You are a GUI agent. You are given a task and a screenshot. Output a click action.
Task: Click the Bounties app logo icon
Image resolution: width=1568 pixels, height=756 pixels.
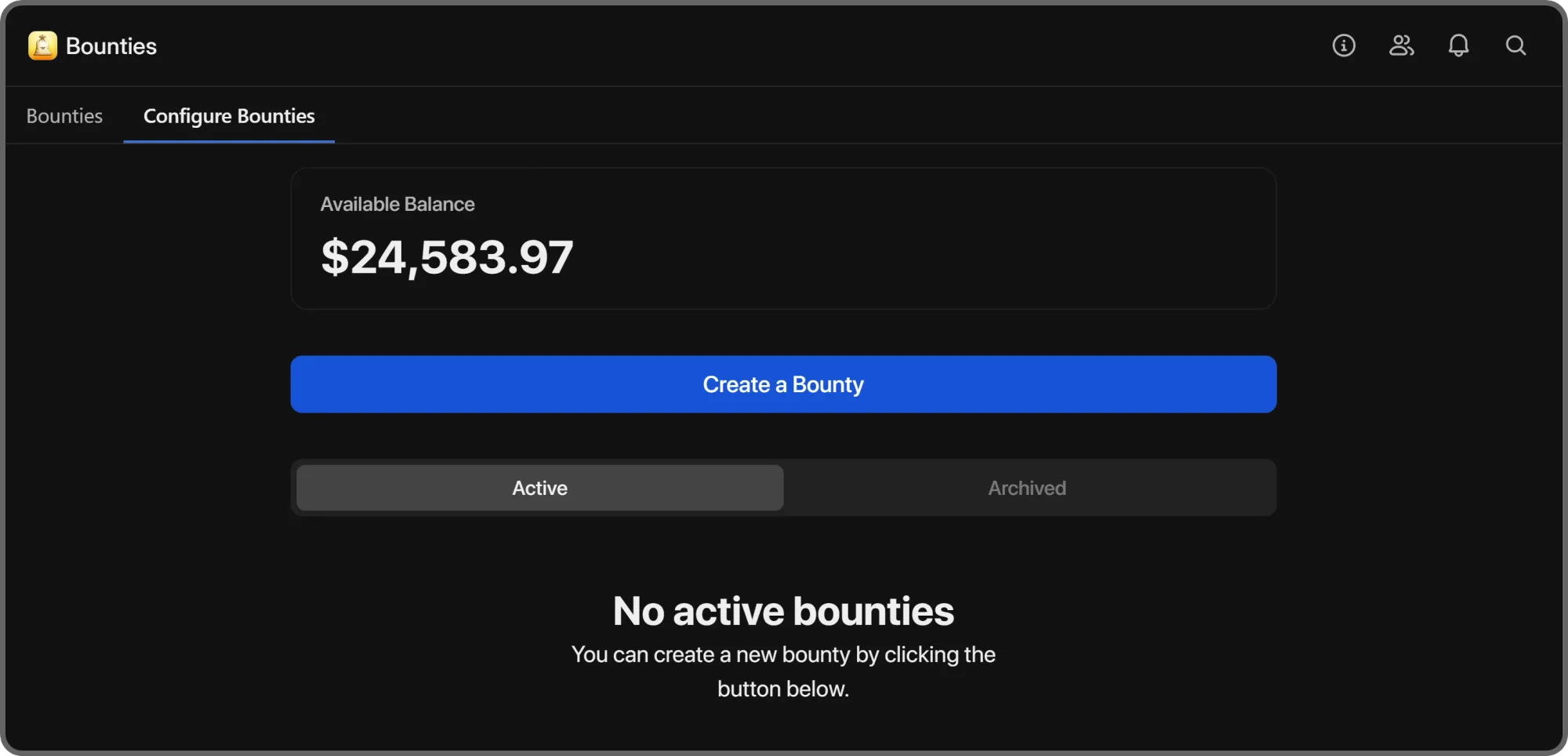(42, 45)
